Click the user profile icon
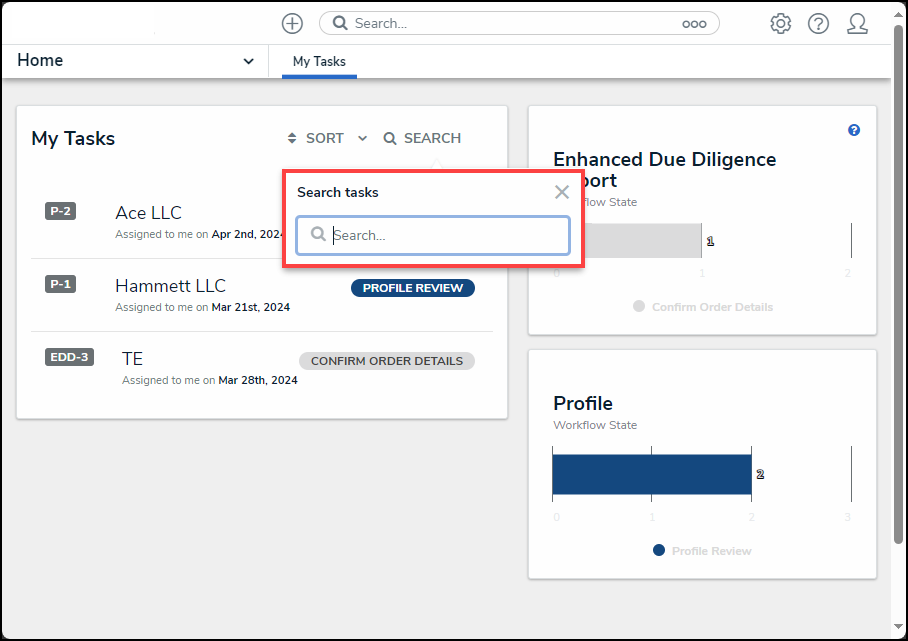This screenshot has width=908, height=641. pos(857,23)
